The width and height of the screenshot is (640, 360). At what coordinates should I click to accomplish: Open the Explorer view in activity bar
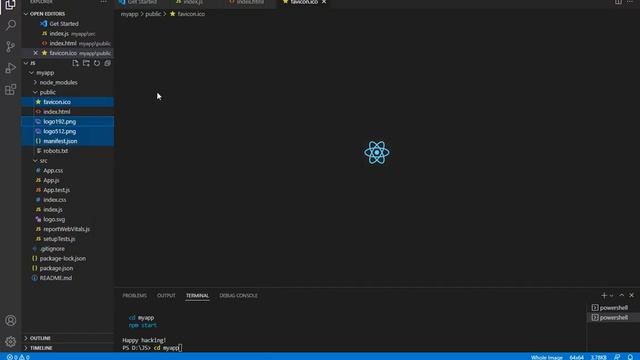pyautogui.click(x=10, y=4)
